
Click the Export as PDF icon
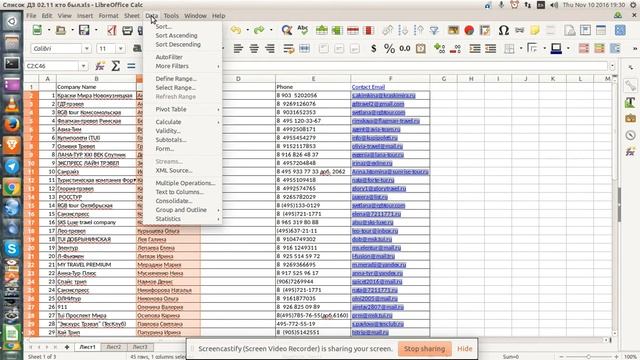coord(111,30)
